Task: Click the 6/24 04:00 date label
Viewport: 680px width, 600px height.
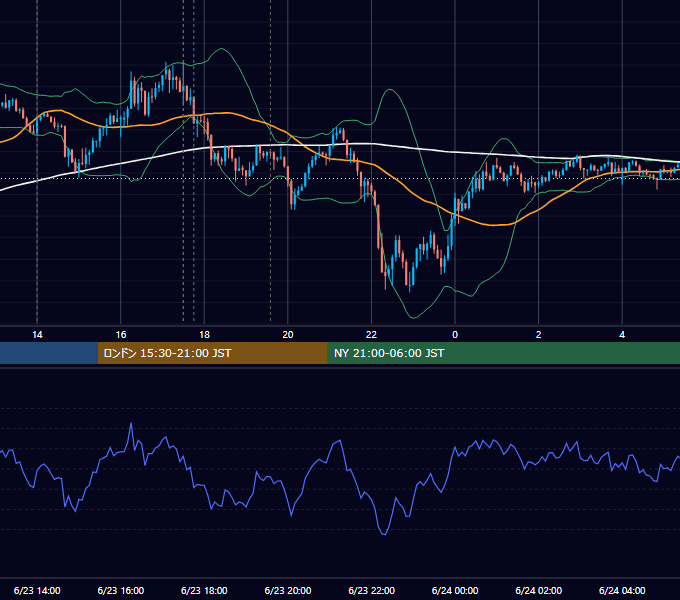Action: pos(622,590)
